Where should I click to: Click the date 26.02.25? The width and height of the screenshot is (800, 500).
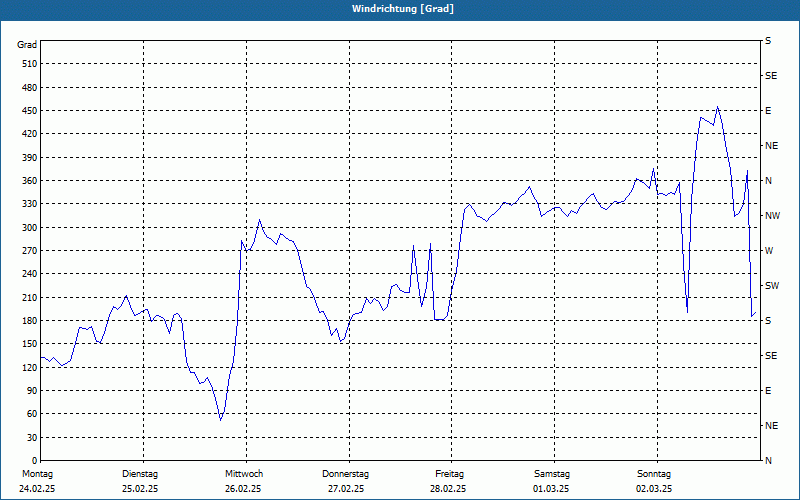coord(243,489)
